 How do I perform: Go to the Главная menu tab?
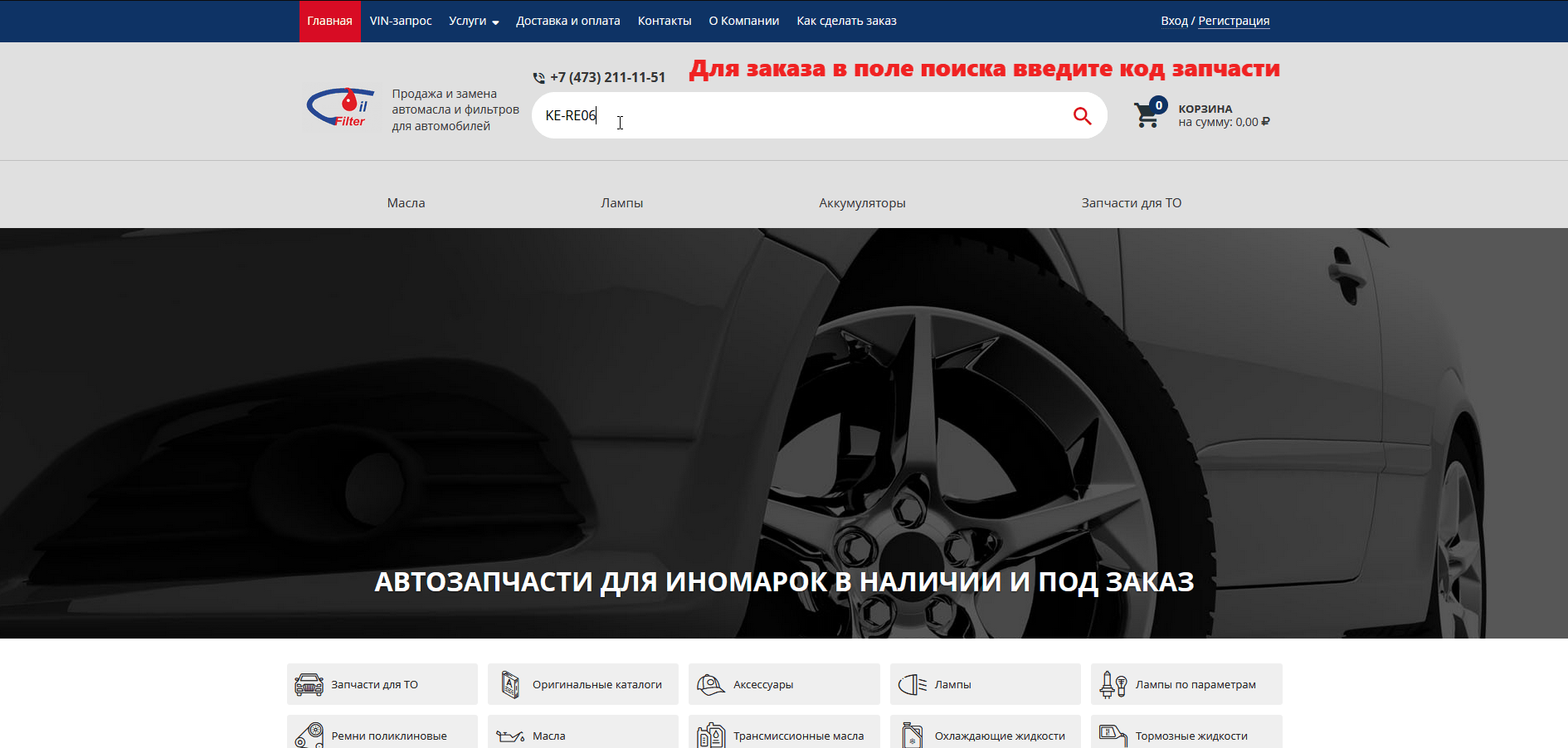tap(329, 21)
